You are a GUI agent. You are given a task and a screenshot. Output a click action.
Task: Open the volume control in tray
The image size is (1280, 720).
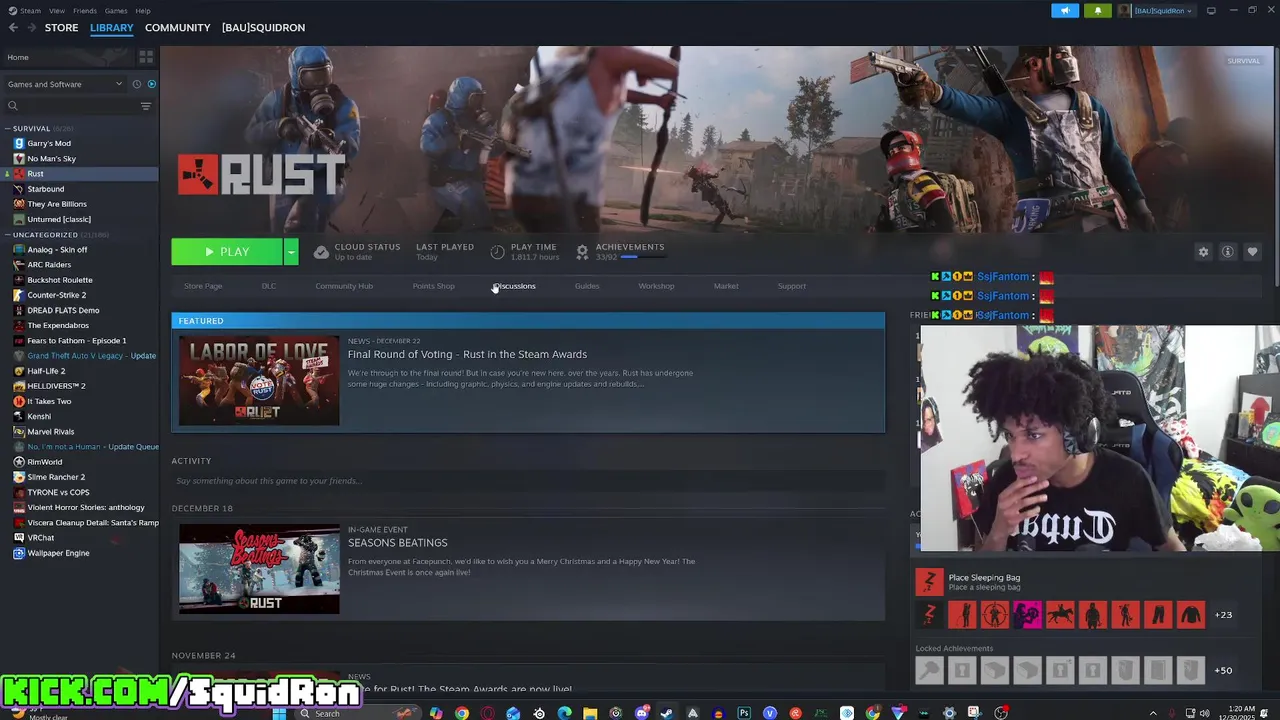(1204, 713)
